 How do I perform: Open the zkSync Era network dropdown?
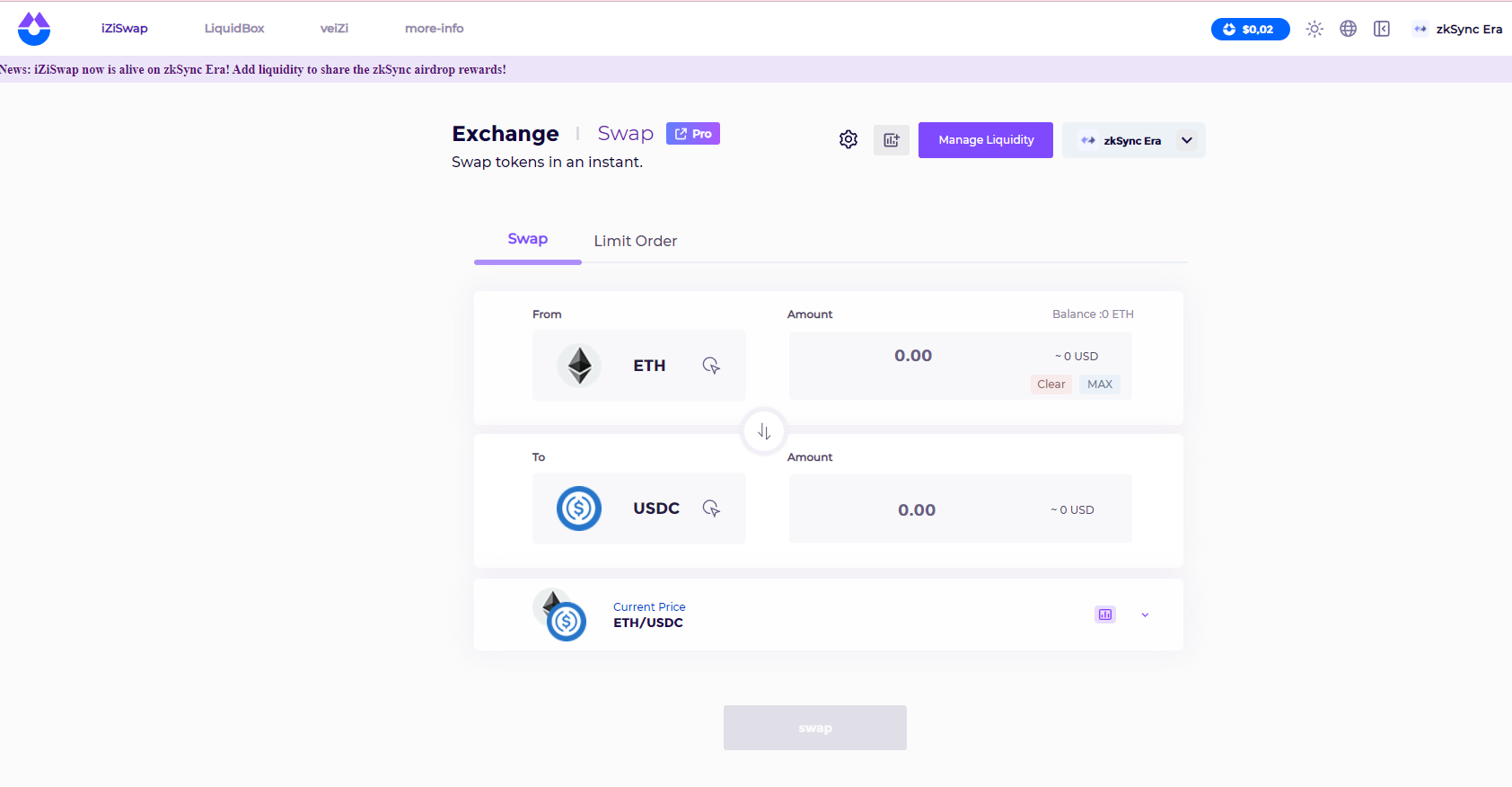[1134, 140]
